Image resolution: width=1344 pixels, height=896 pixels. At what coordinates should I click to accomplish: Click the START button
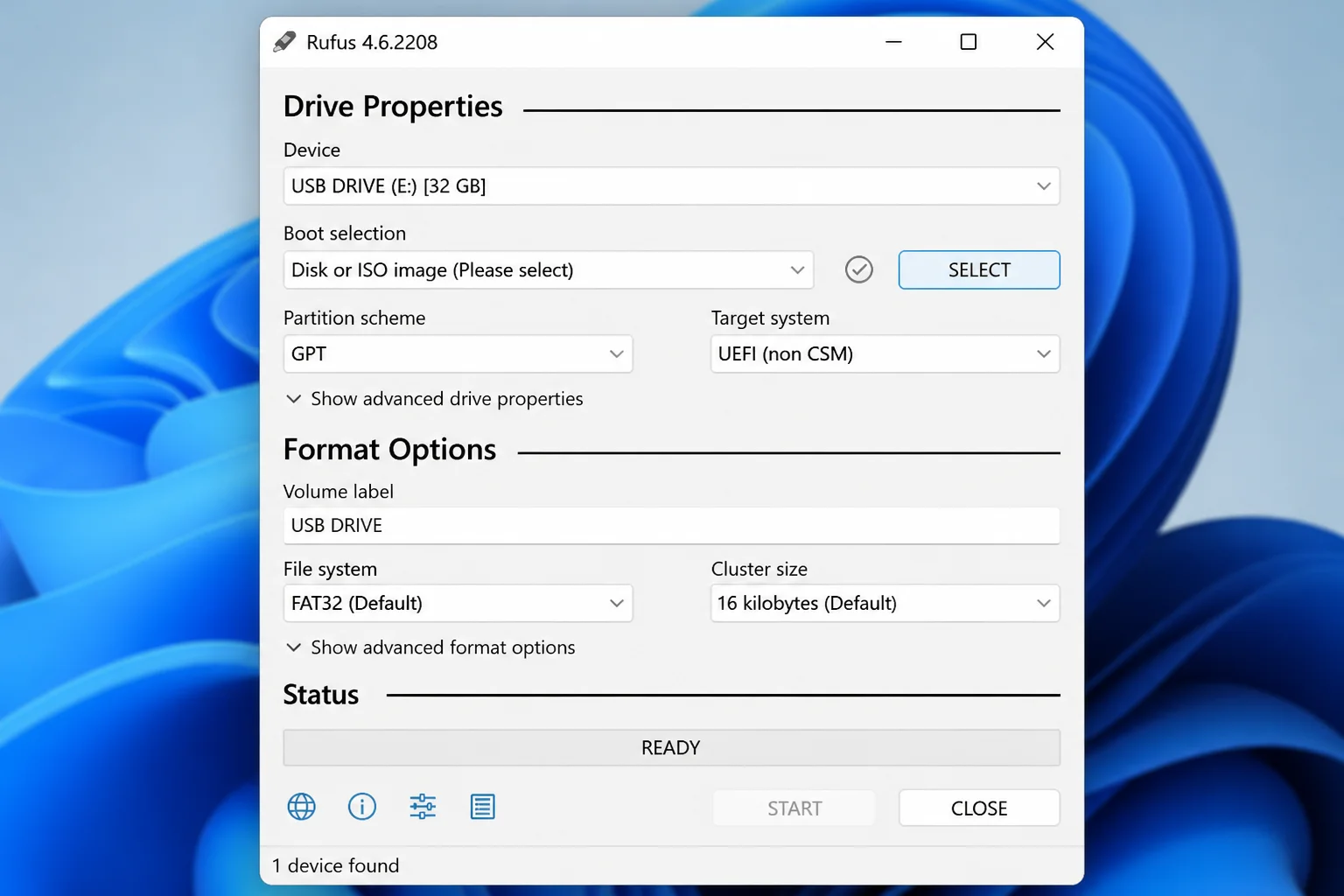794,808
